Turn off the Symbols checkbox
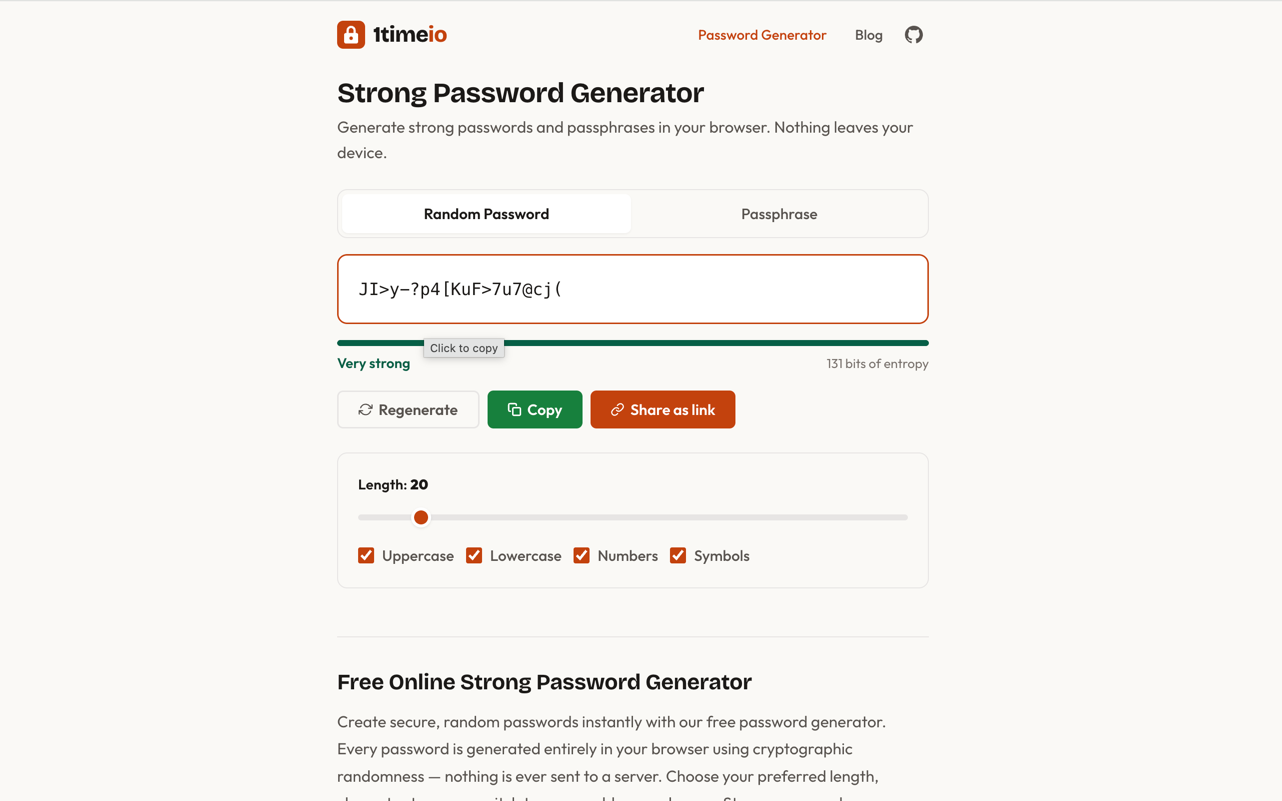Image resolution: width=1282 pixels, height=801 pixels. pyautogui.click(x=678, y=556)
